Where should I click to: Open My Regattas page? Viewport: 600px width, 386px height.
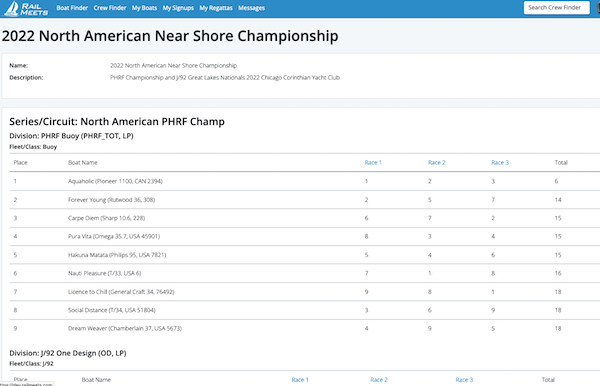tap(216, 8)
